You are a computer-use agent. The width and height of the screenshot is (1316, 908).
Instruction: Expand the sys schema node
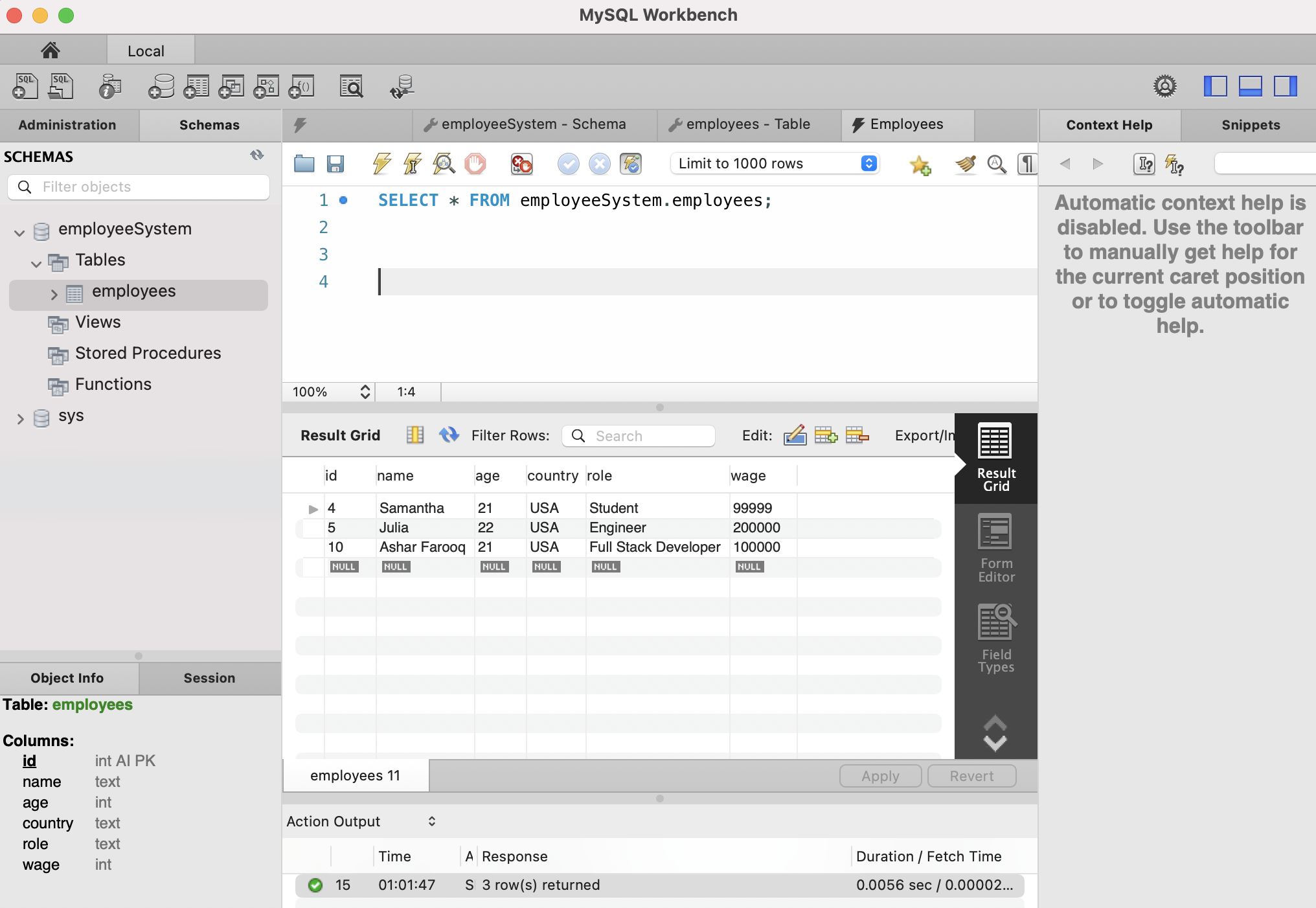[20, 418]
